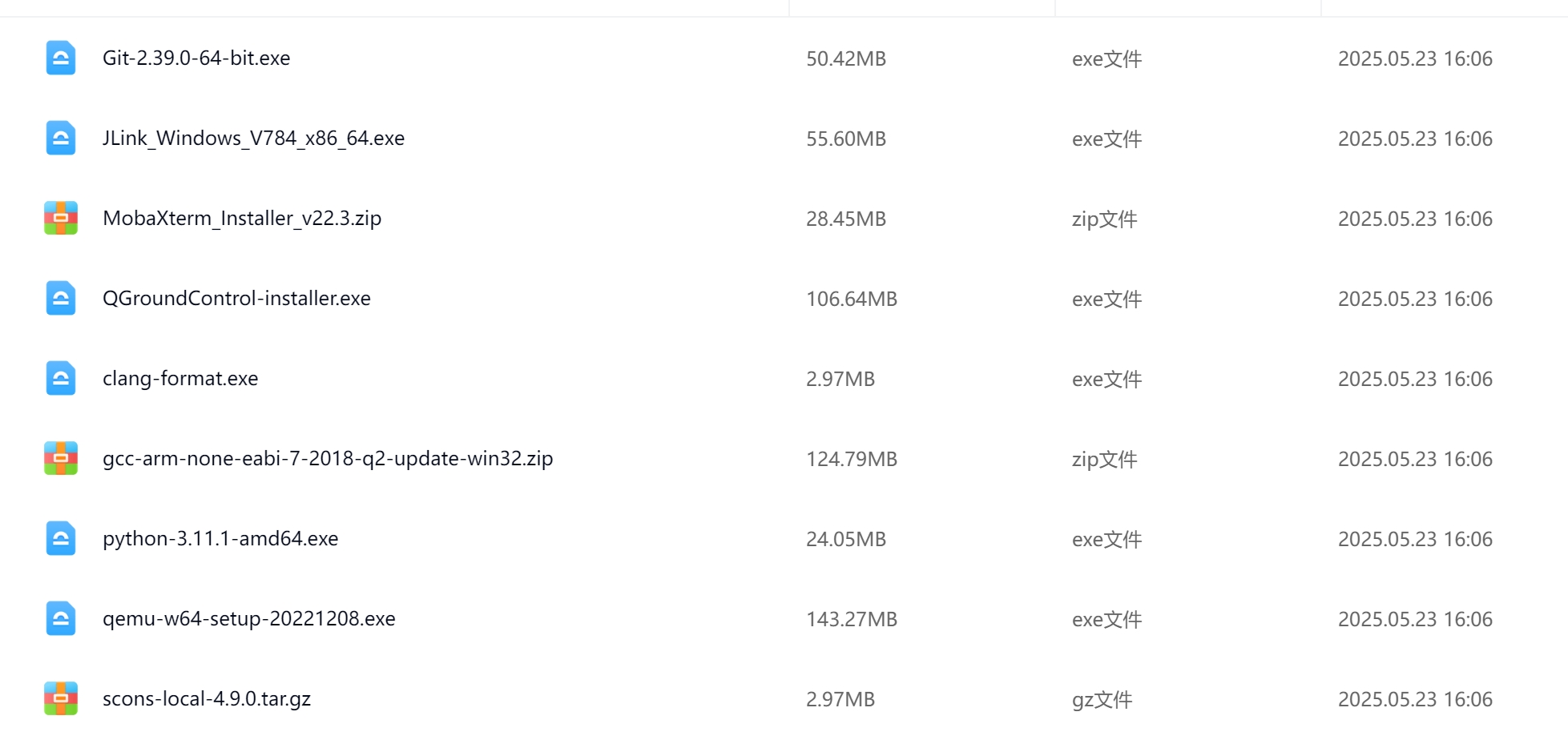Click the gz archive icon for scons-local-4.9.0.tar.gz
The width and height of the screenshot is (1568, 752).
tap(60, 698)
